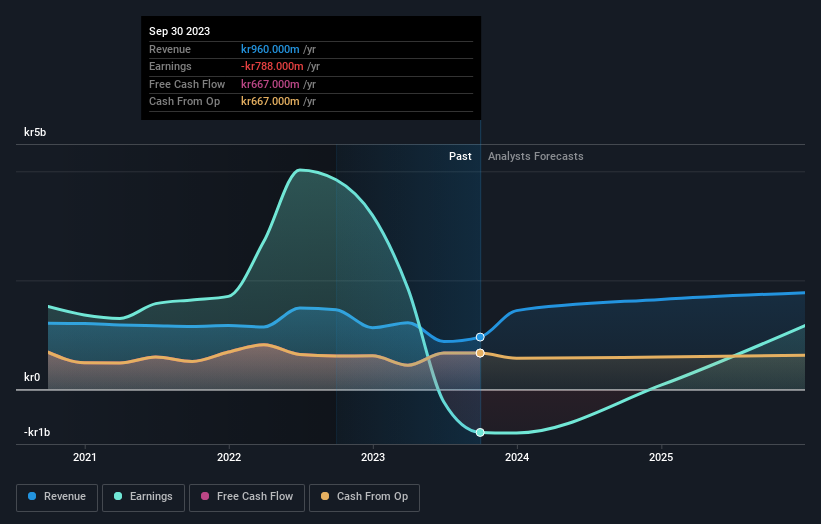821x524 pixels.
Task: Click the Past label
Action: point(460,156)
